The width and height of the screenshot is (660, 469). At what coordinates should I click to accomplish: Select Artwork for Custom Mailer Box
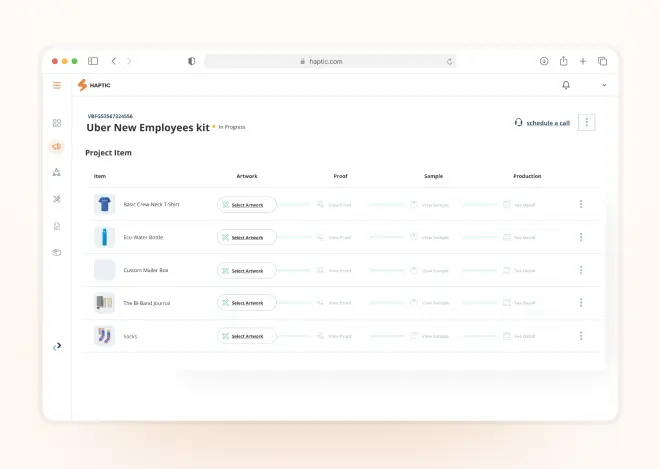247,271
